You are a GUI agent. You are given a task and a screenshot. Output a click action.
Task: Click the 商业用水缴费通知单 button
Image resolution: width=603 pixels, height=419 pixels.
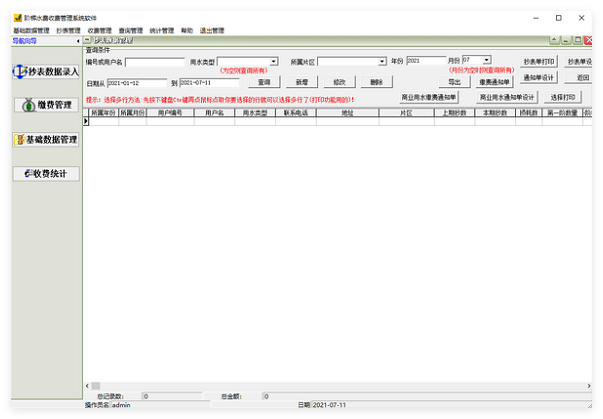(428, 98)
